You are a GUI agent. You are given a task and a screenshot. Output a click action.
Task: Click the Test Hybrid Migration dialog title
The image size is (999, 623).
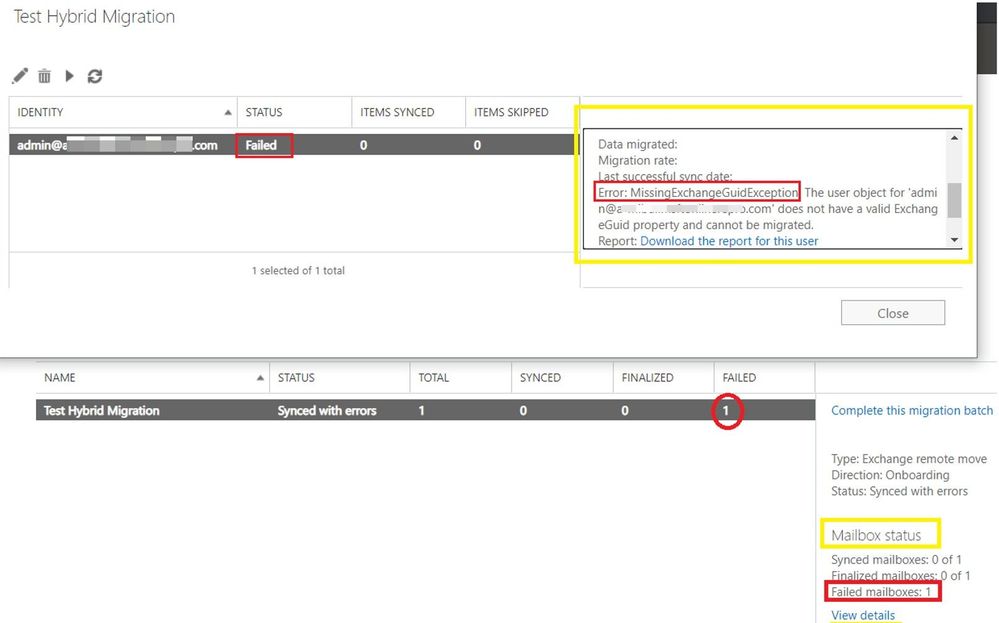point(94,17)
